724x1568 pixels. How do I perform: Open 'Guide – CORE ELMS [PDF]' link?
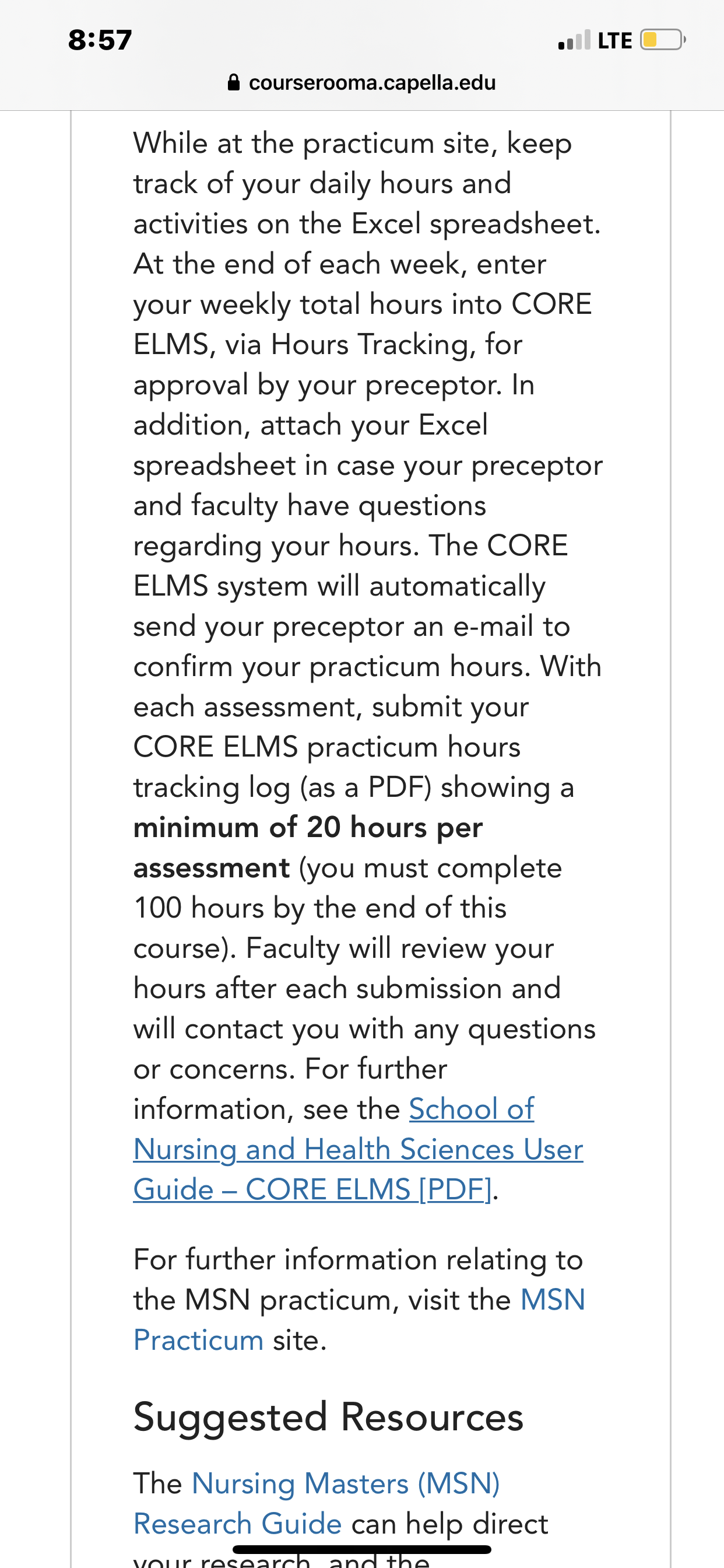tap(312, 1189)
